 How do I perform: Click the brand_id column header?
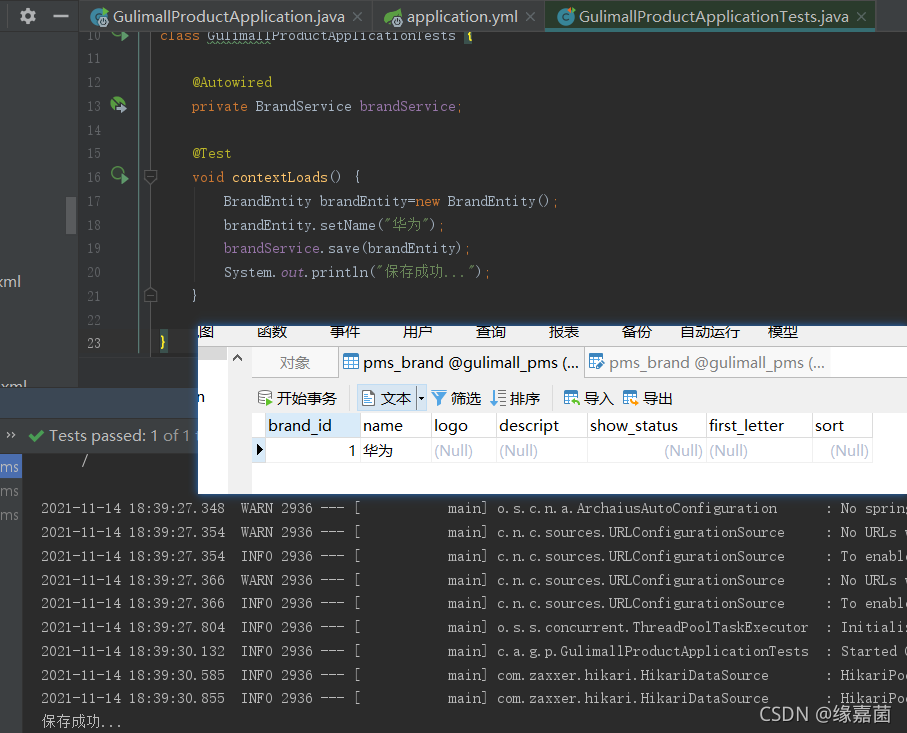click(313, 426)
